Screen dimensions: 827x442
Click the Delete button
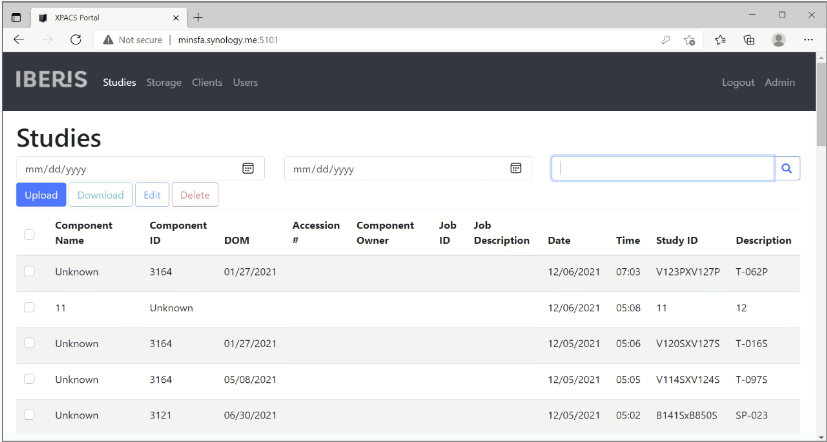coord(195,195)
